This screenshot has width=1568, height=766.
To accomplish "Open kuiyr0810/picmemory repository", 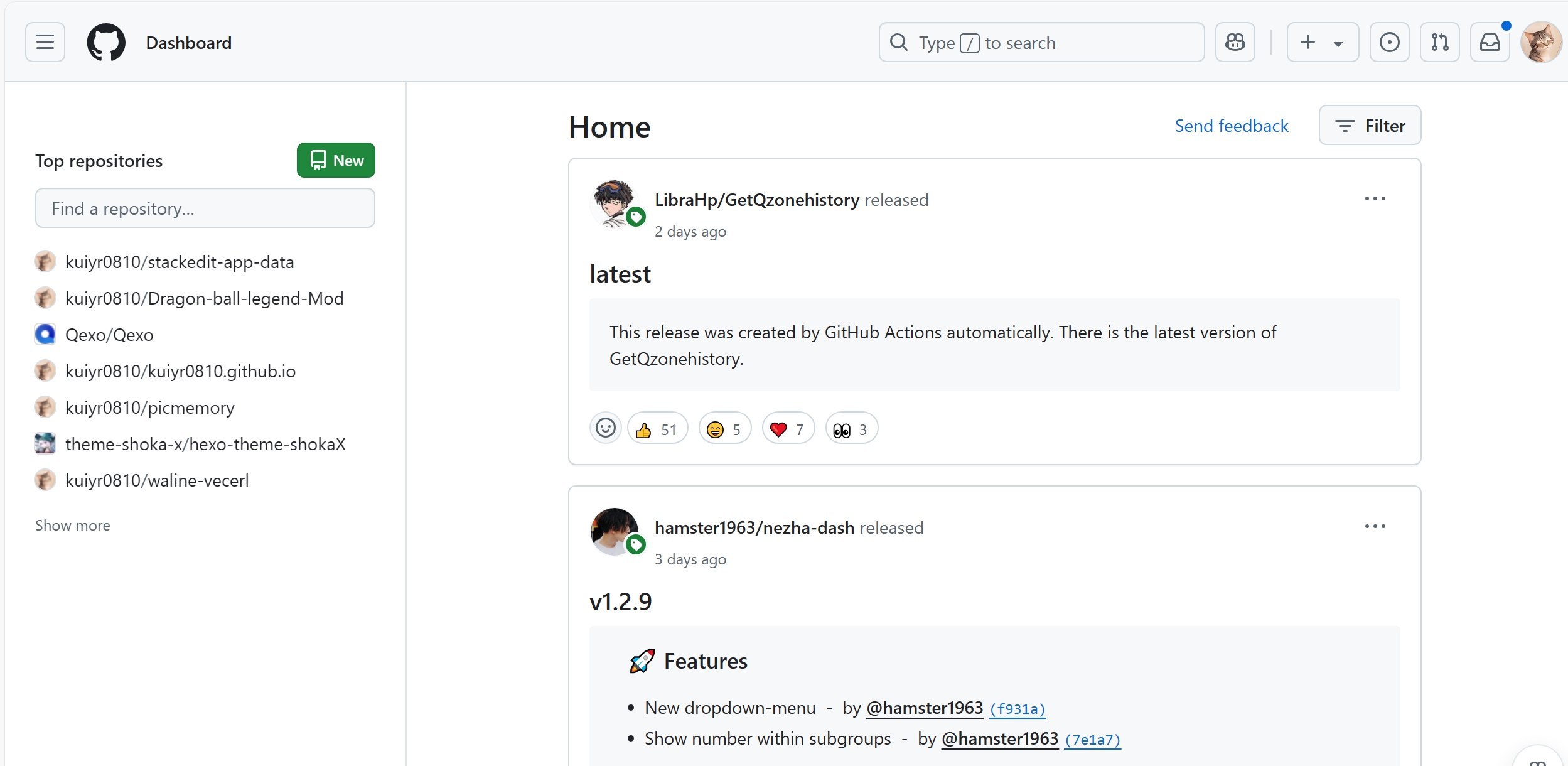I will pos(149,407).
